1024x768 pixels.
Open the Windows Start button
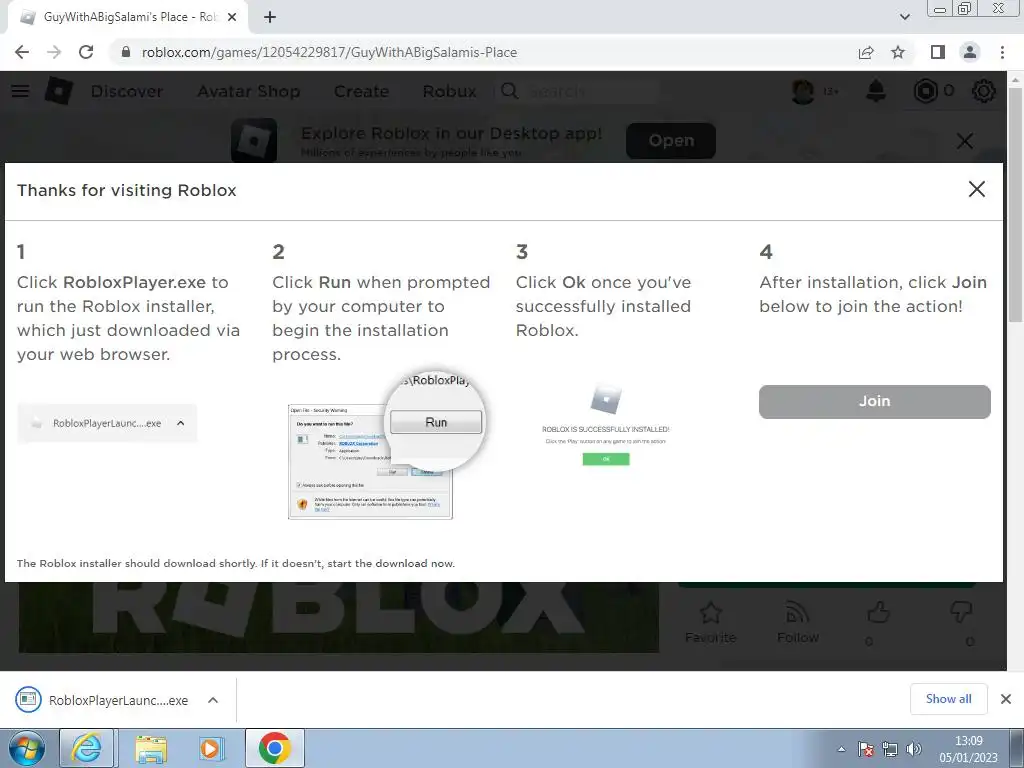coord(25,748)
